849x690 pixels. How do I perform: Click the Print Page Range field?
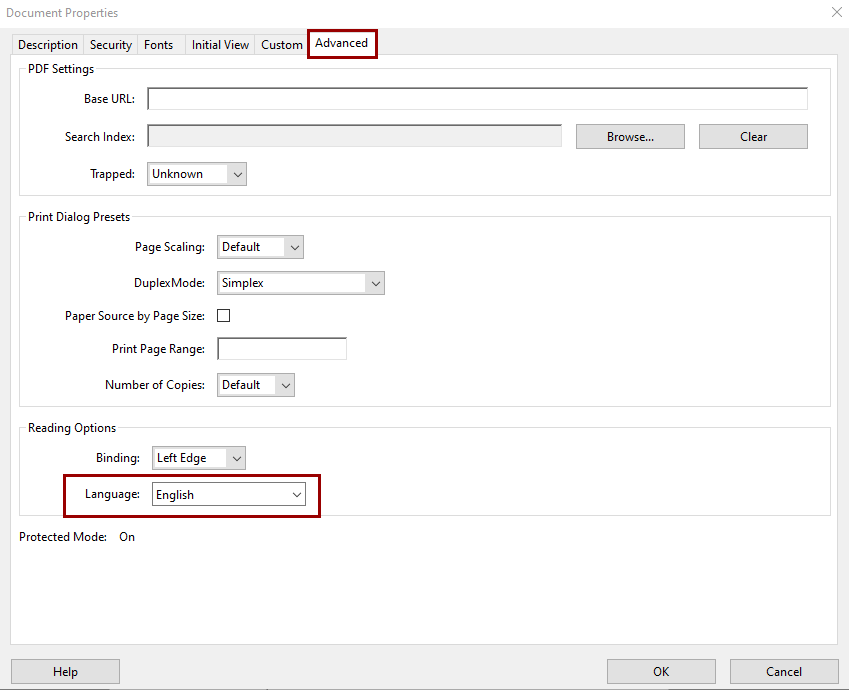(282, 349)
